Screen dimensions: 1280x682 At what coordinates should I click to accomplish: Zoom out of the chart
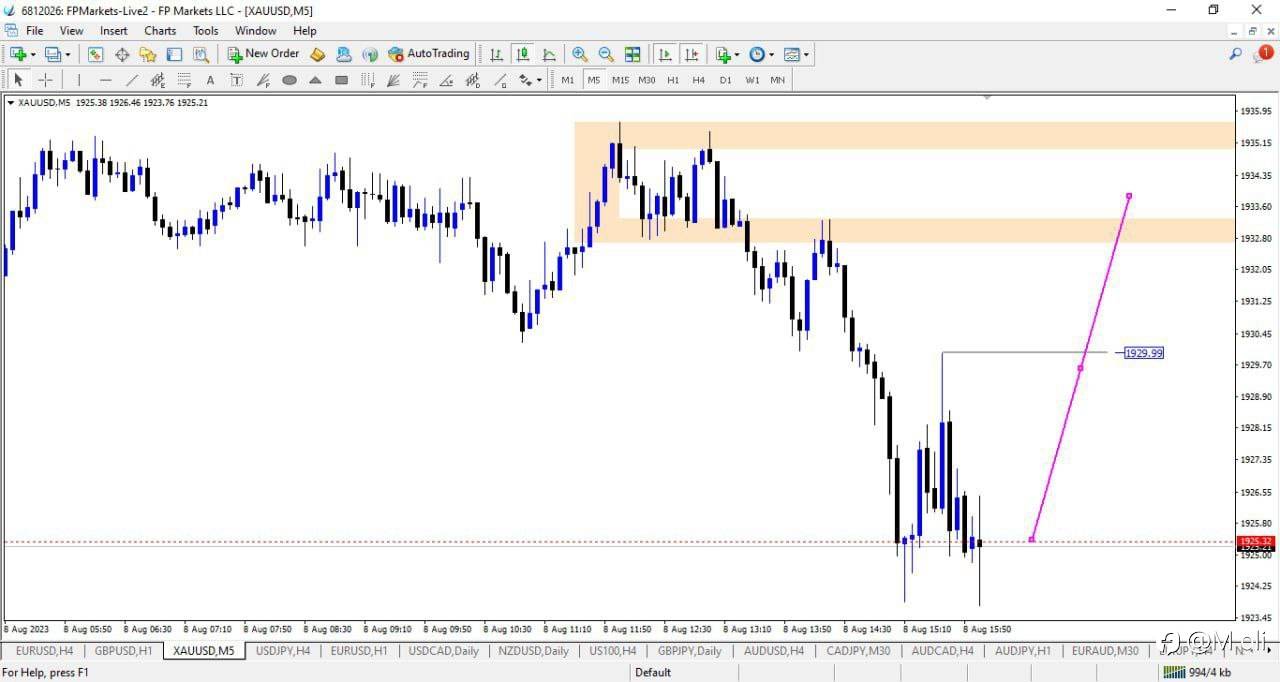[606, 54]
